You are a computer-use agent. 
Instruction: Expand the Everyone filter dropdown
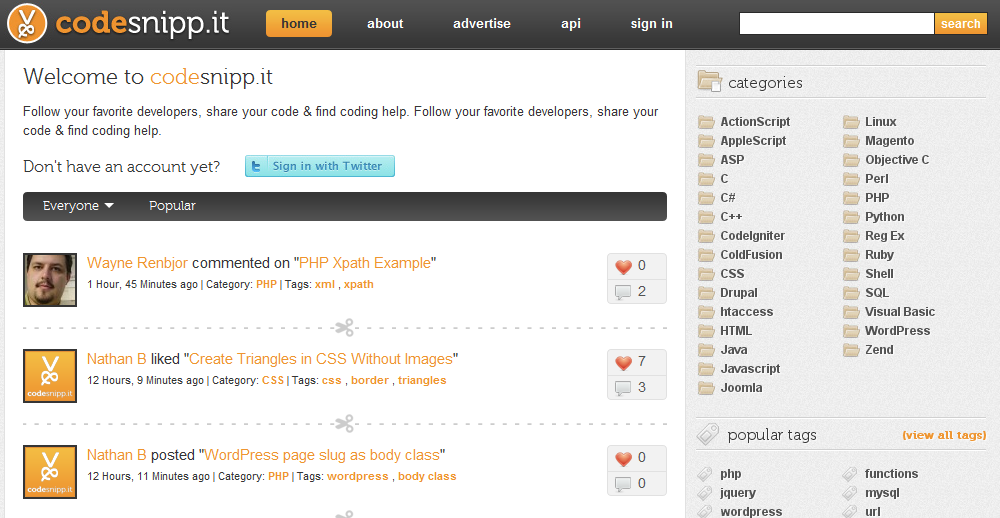tap(78, 206)
